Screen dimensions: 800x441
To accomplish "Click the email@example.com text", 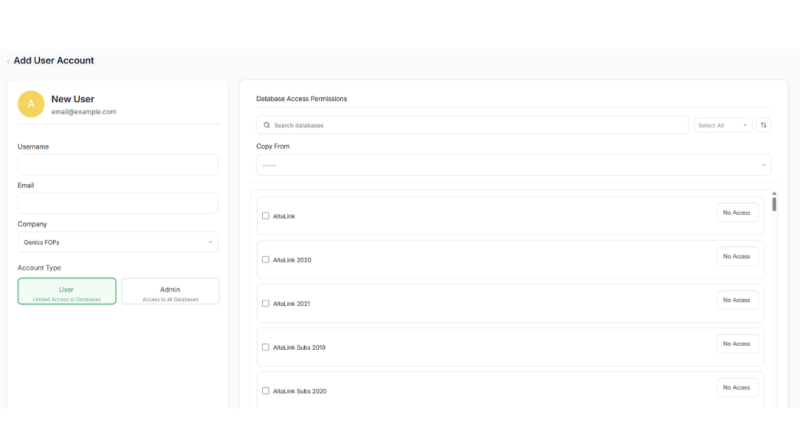I will click(84, 112).
